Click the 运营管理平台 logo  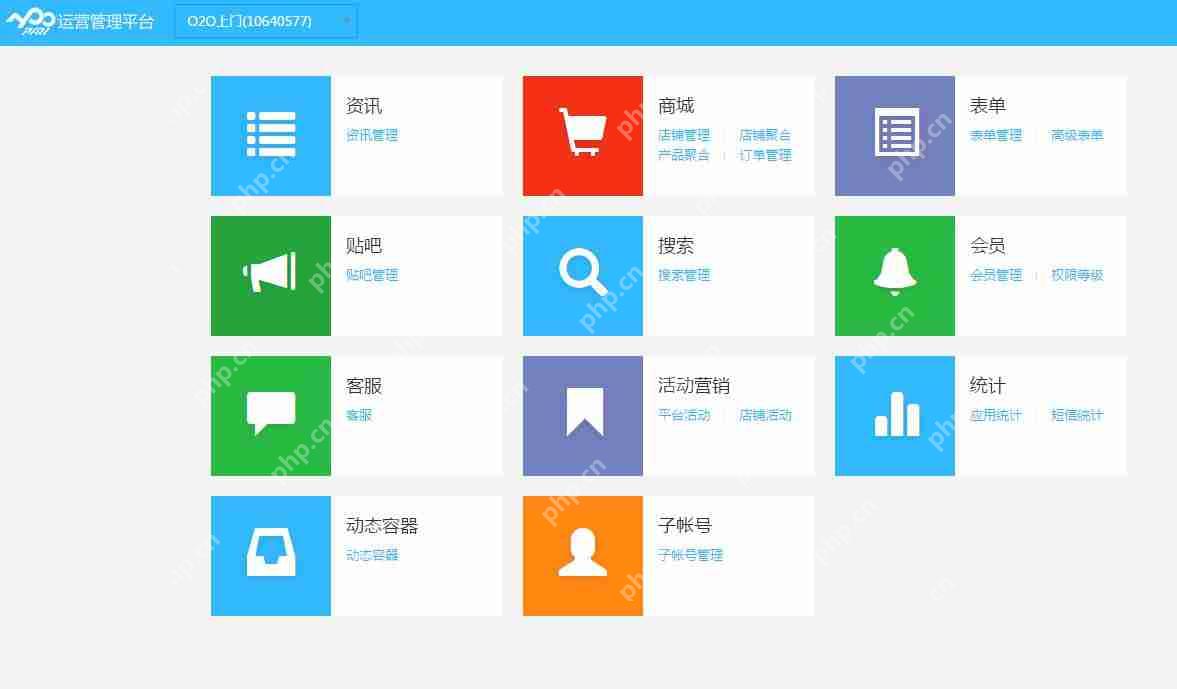coord(82,21)
